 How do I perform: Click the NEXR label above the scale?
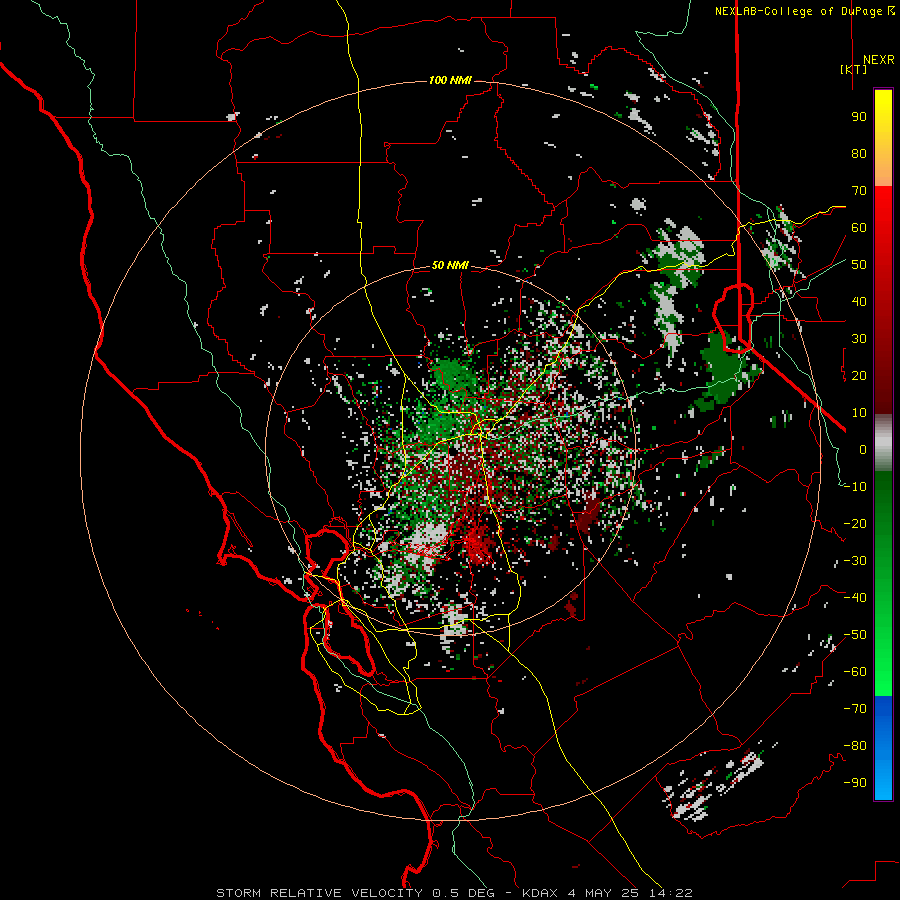tap(878, 60)
